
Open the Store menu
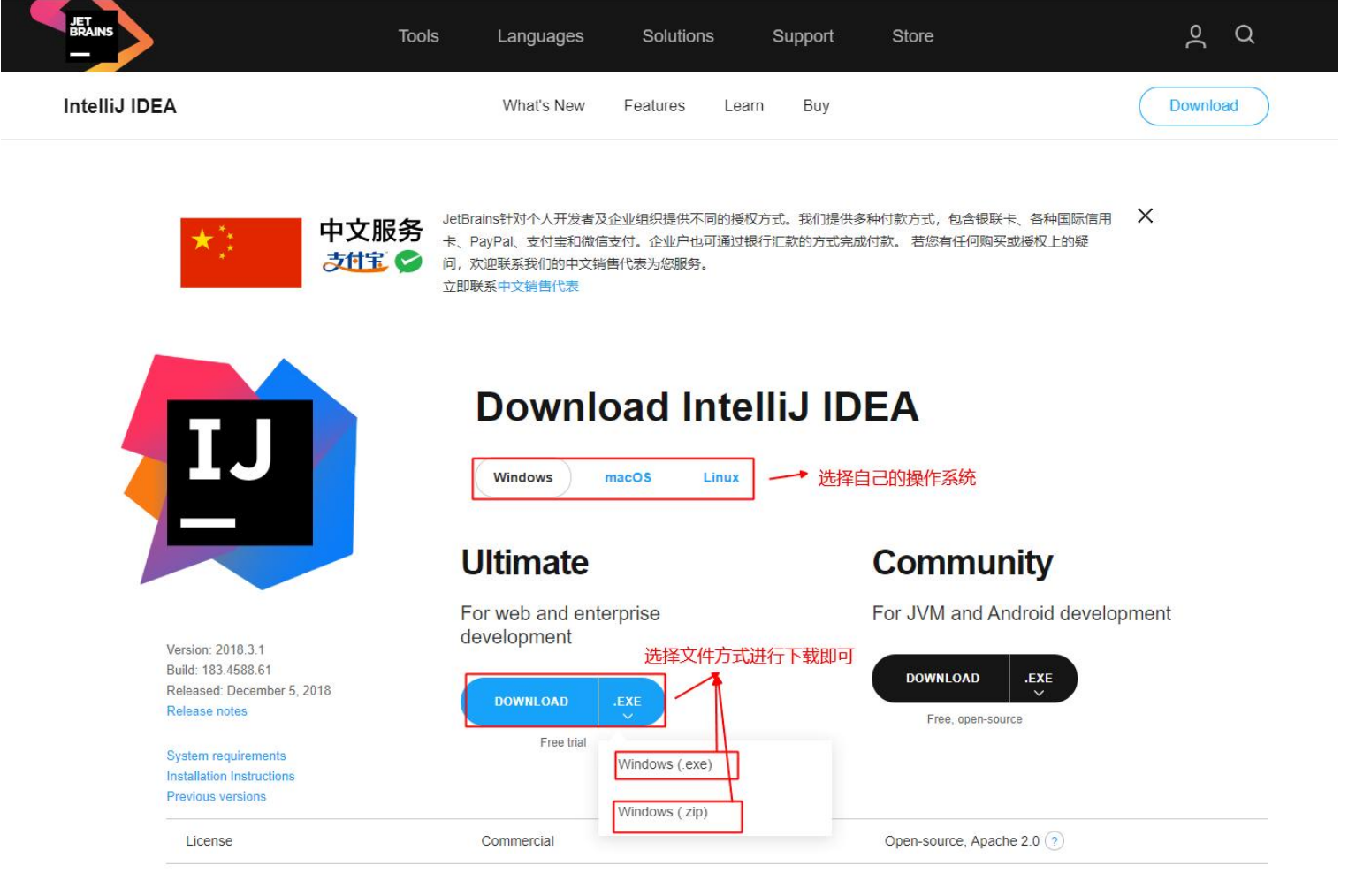point(912,36)
